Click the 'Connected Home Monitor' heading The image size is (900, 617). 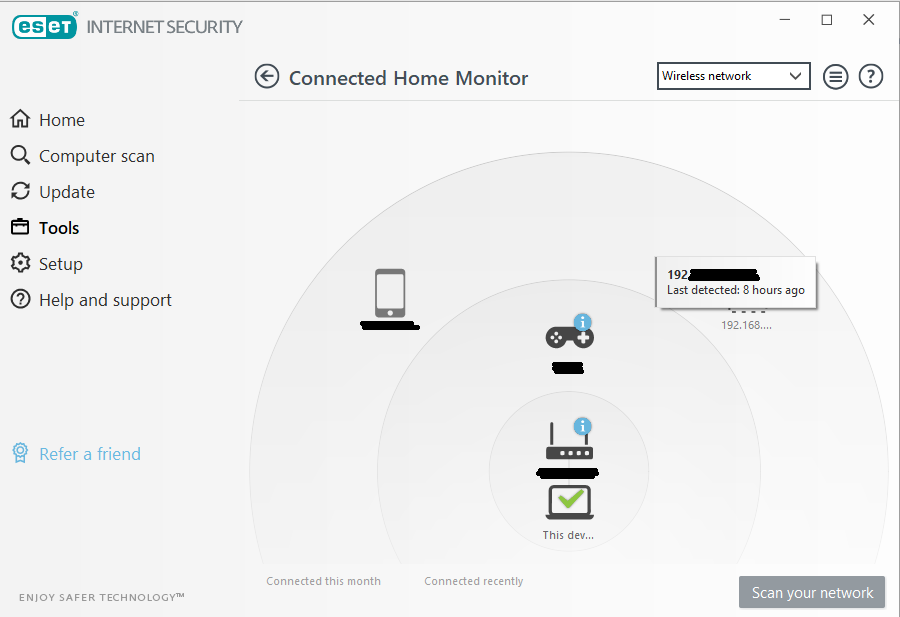pos(408,77)
